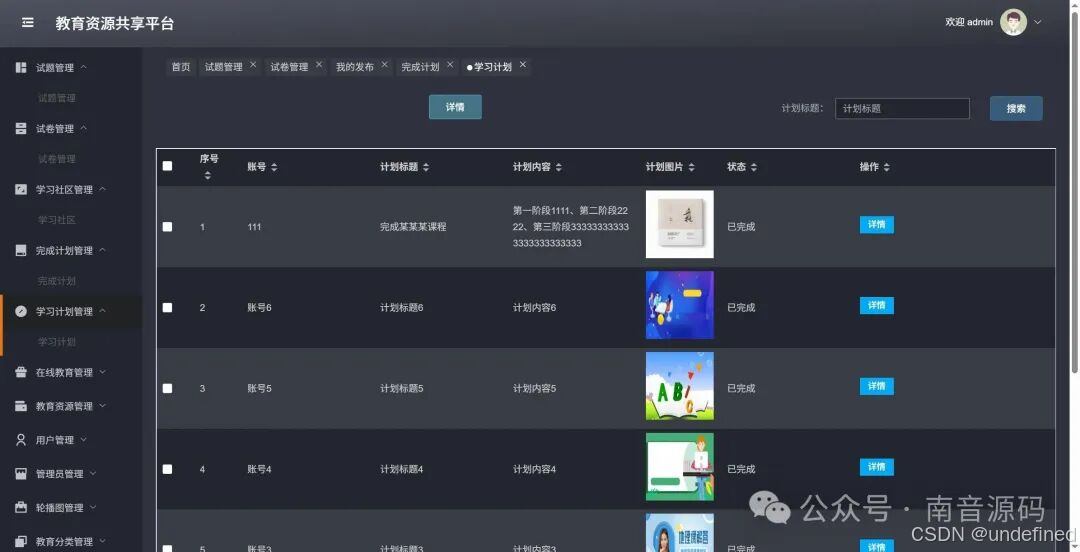Image resolution: width=1080 pixels, height=552 pixels.
Task: Sort by 计划内容 column arrows
Action: click(559, 167)
